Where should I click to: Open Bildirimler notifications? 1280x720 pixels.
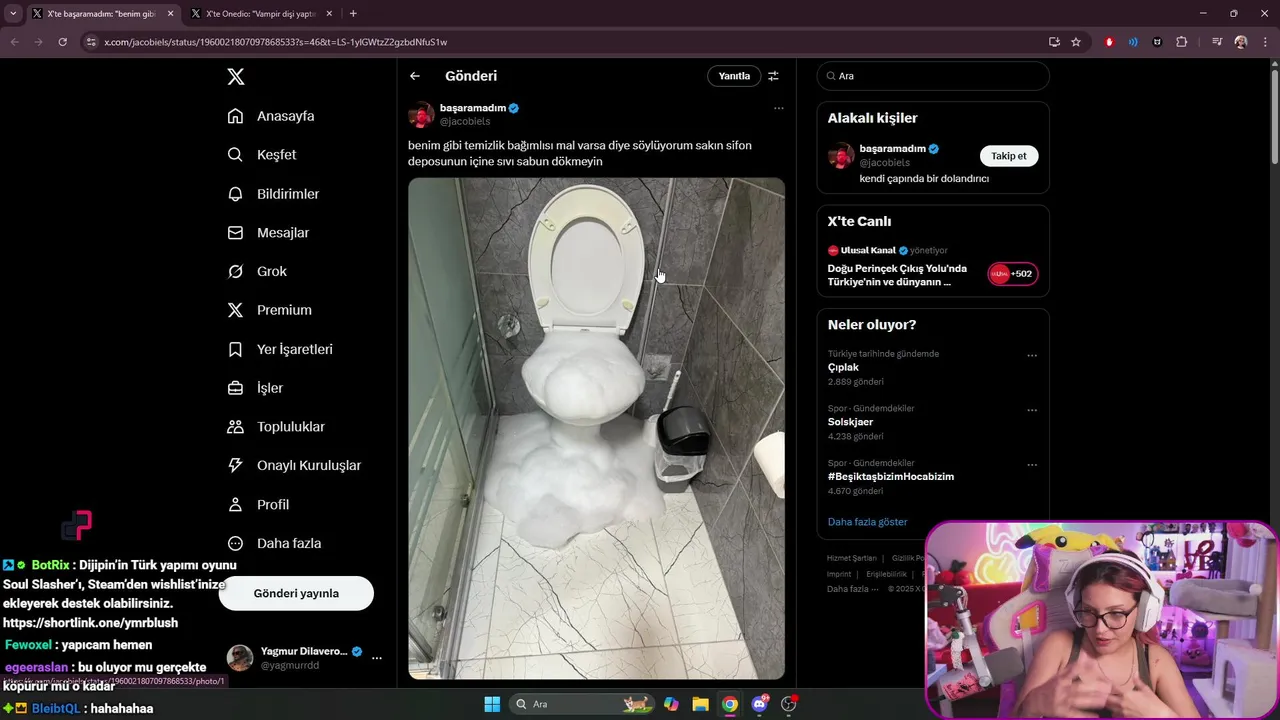pos(273,194)
